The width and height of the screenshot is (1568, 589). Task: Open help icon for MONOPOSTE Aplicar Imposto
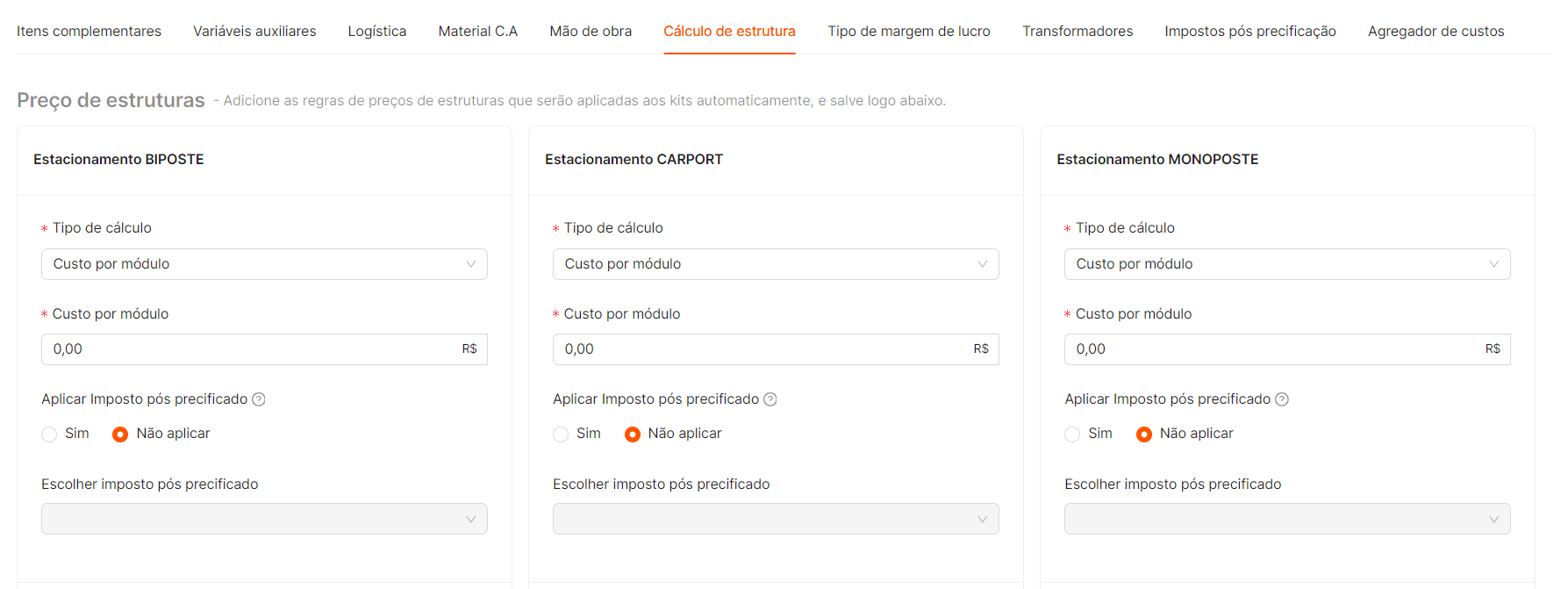[1282, 399]
